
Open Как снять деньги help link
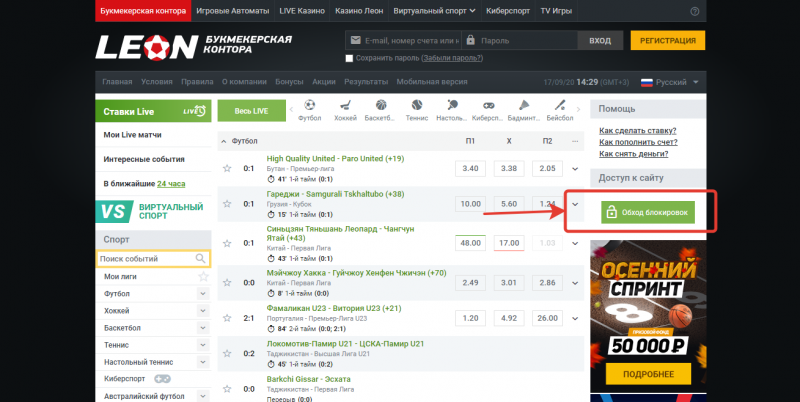[x=634, y=154]
